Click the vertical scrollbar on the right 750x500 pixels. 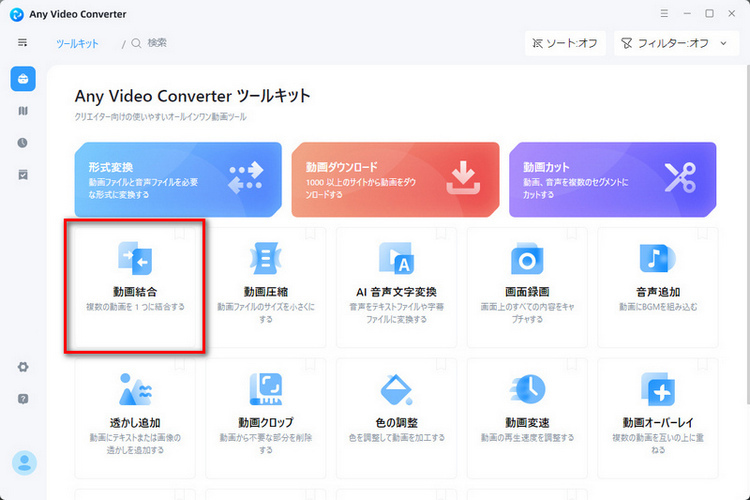pyautogui.click(x=747, y=234)
